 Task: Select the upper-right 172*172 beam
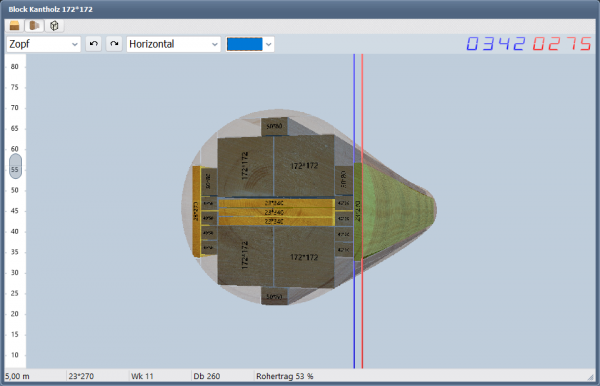click(x=304, y=166)
